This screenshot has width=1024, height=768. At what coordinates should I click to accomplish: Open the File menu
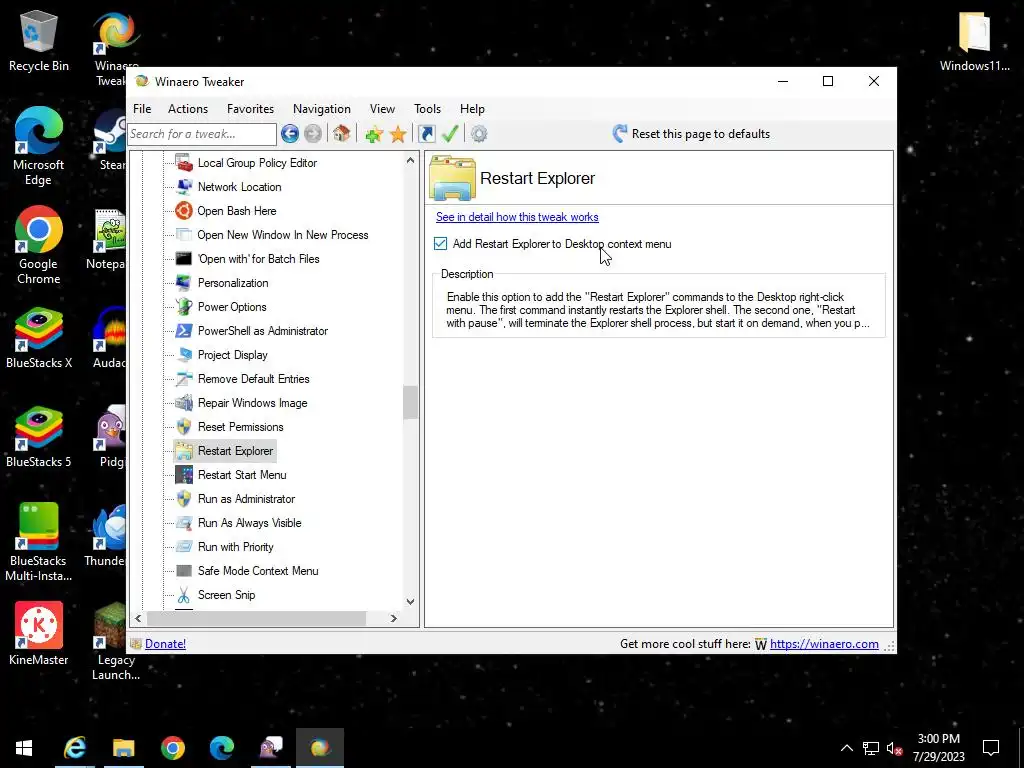click(x=142, y=108)
